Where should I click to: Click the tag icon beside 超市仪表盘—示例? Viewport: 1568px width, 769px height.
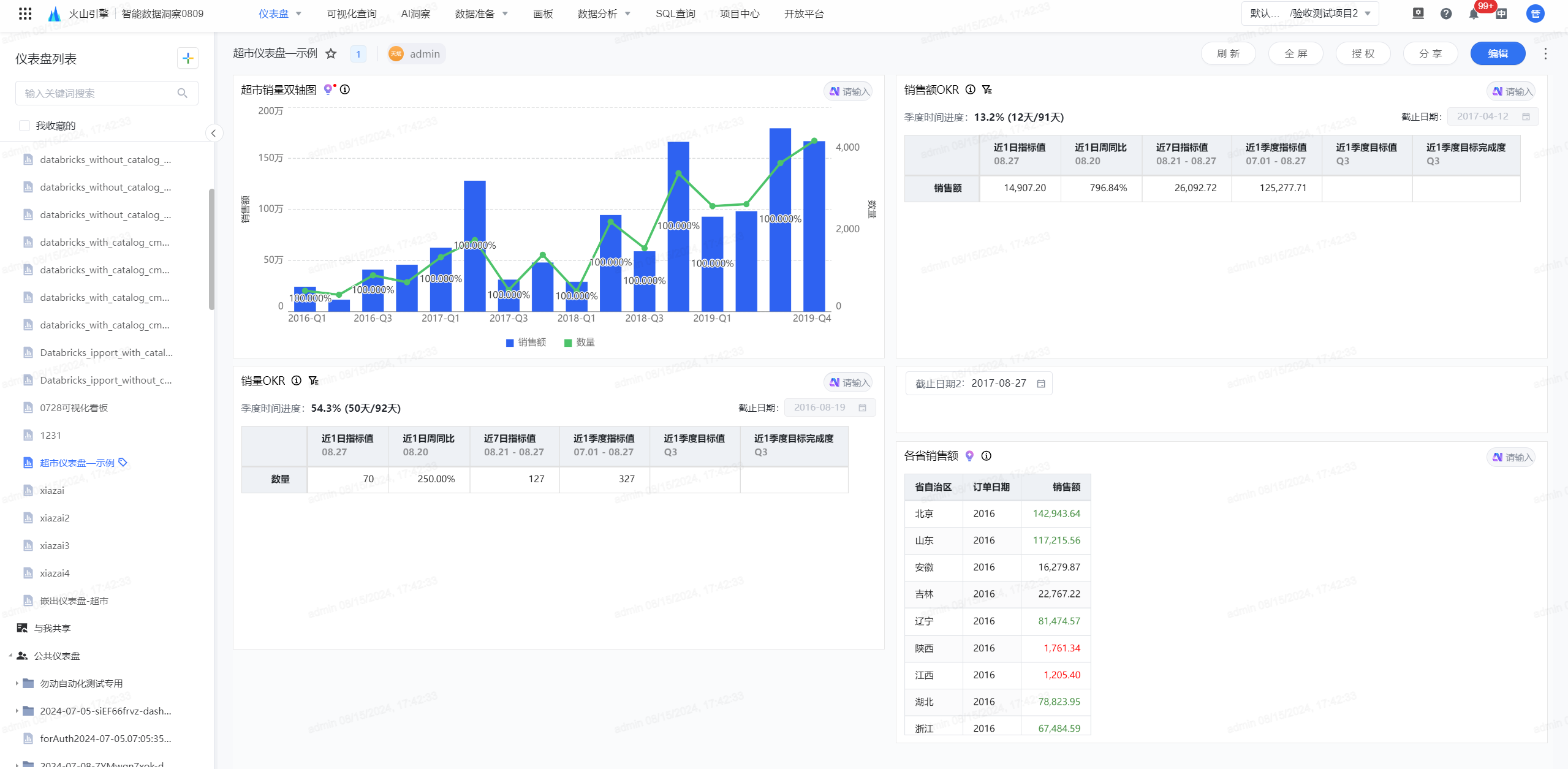click(x=123, y=462)
